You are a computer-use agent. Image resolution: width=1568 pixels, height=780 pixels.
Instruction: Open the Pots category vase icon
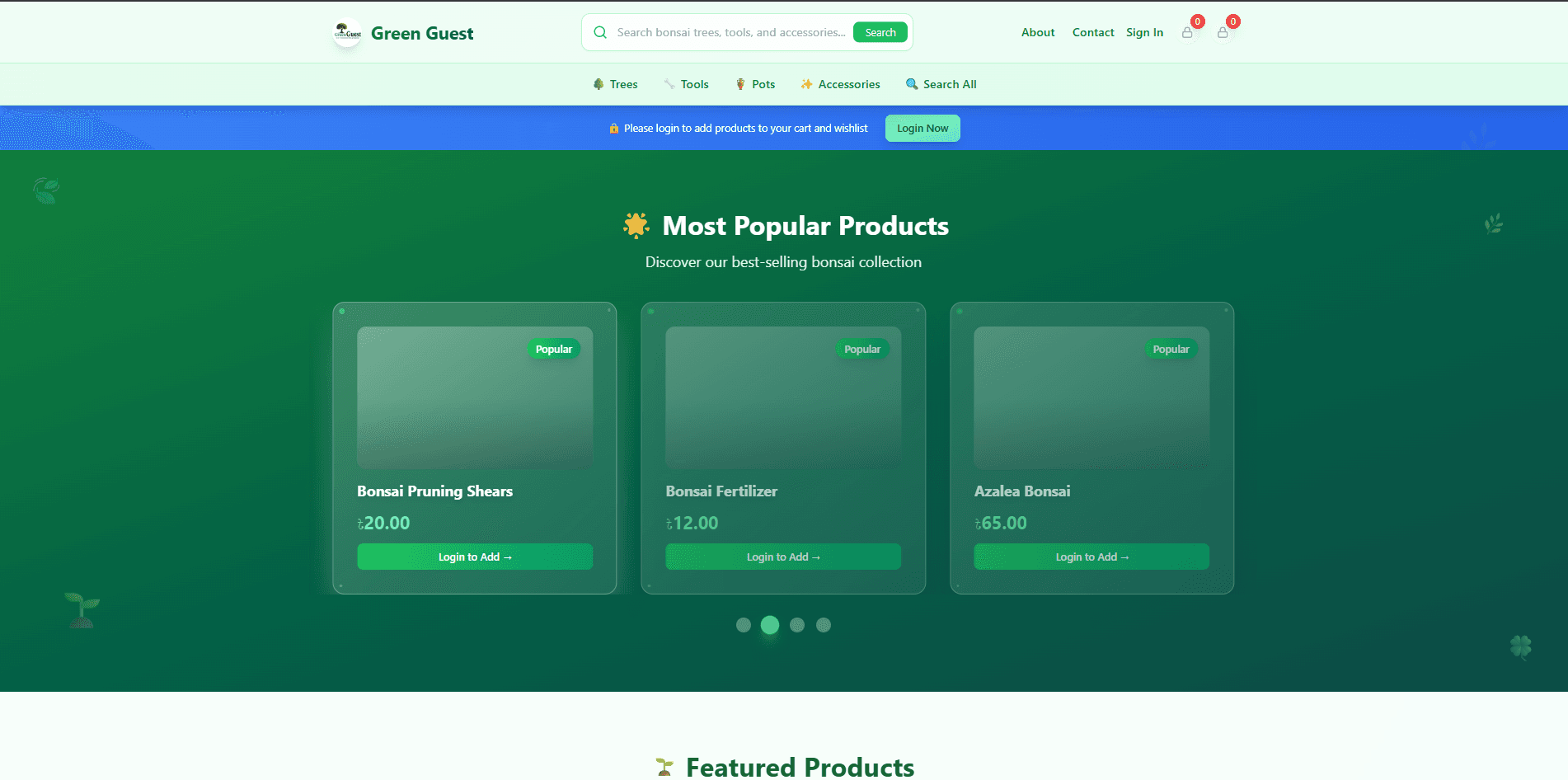(x=740, y=83)
